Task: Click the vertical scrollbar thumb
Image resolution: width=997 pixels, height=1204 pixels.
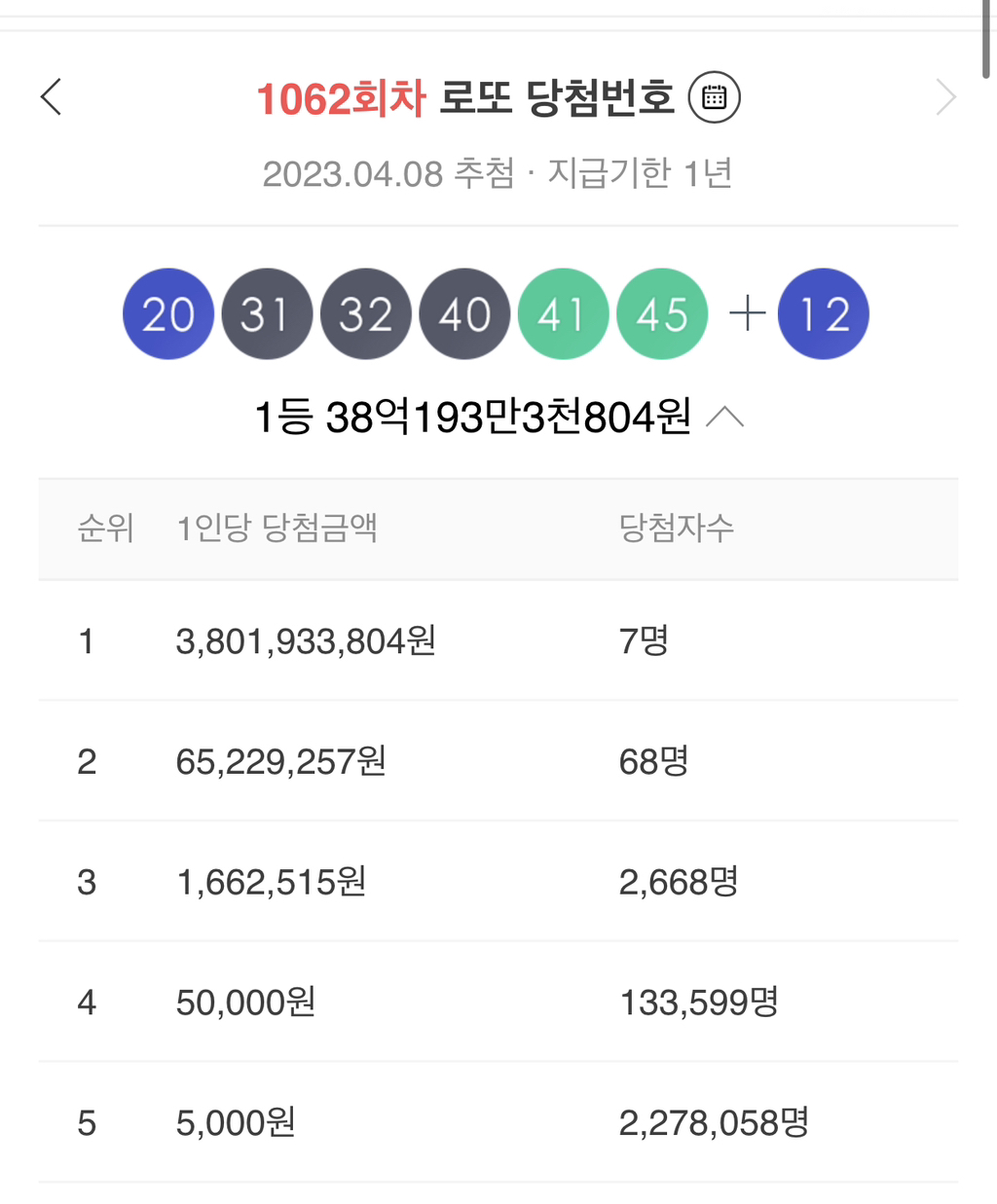Action: 989,39
